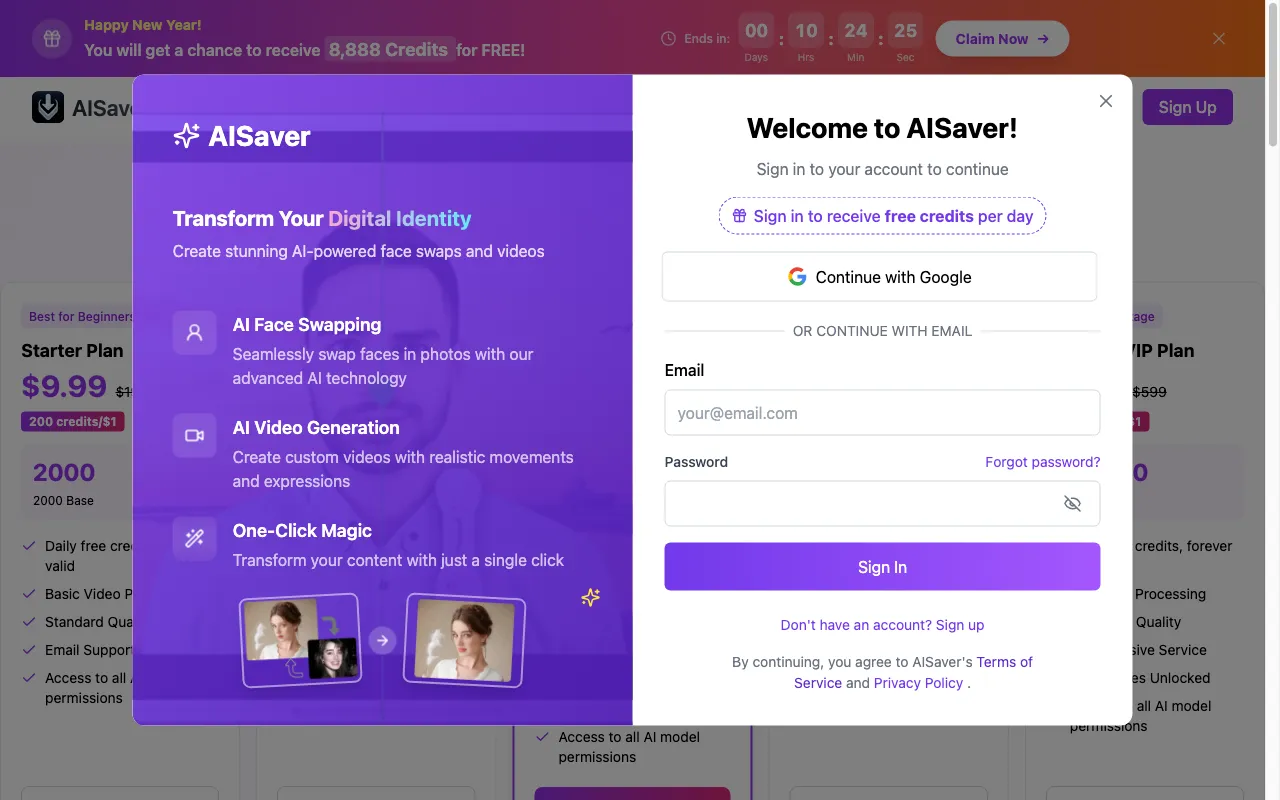
Task: Toggle password visibility eye icon
Action: pos(1072,504)
